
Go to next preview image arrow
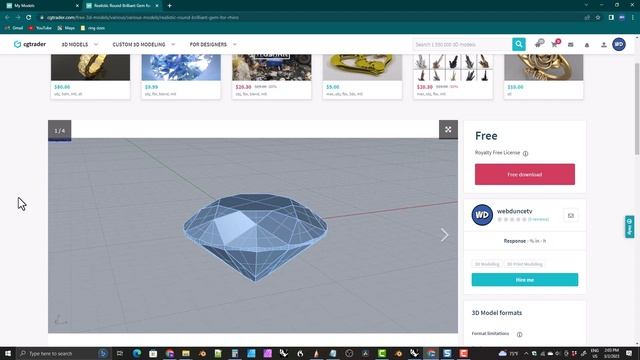pos(444,235)
